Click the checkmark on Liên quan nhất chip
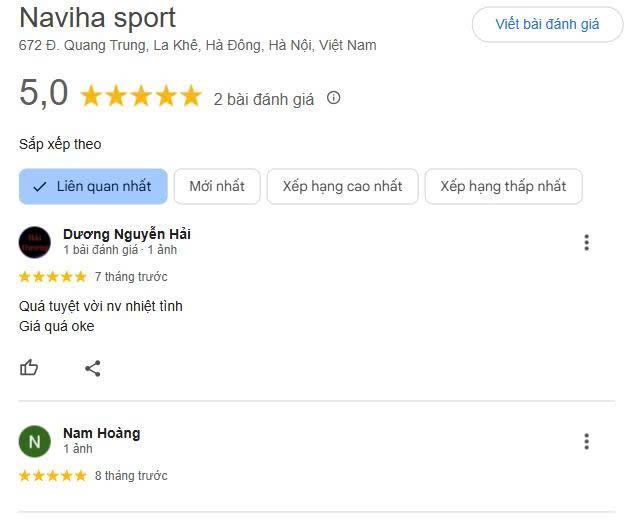The image size is (637, 520). click(x=39, y=187)
